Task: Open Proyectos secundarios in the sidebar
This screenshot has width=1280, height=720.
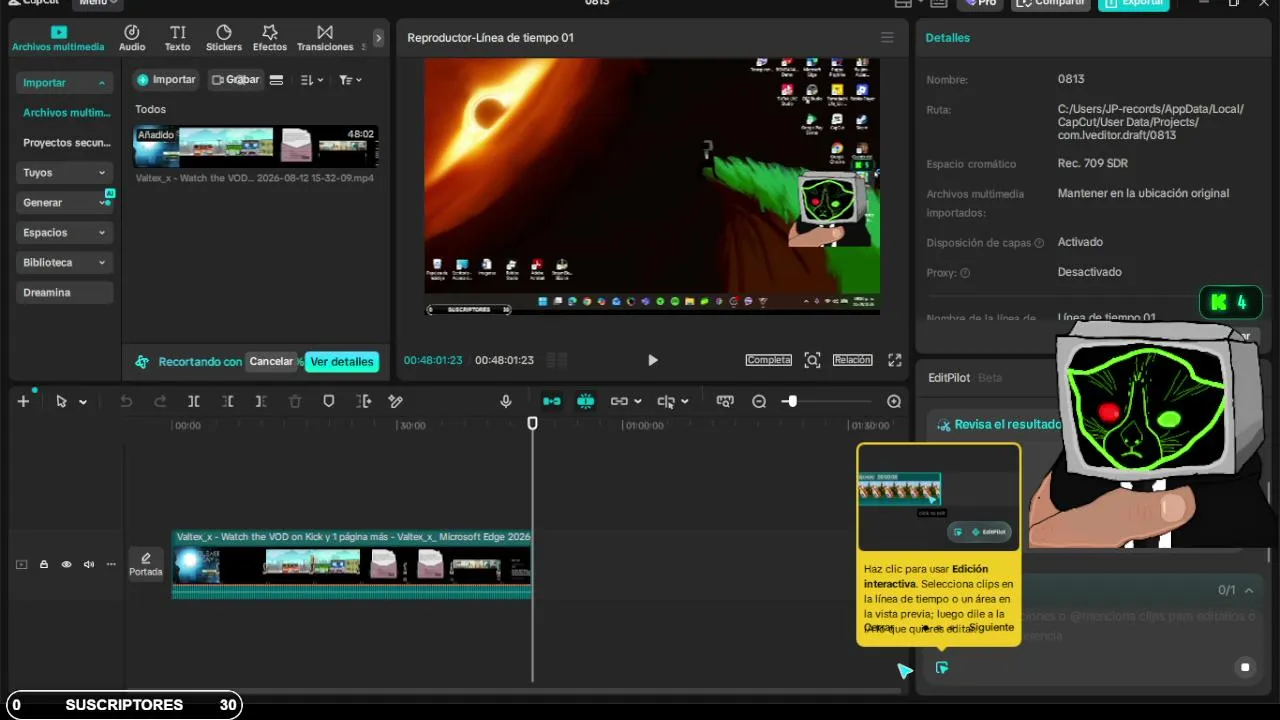Action: (65, 143)
